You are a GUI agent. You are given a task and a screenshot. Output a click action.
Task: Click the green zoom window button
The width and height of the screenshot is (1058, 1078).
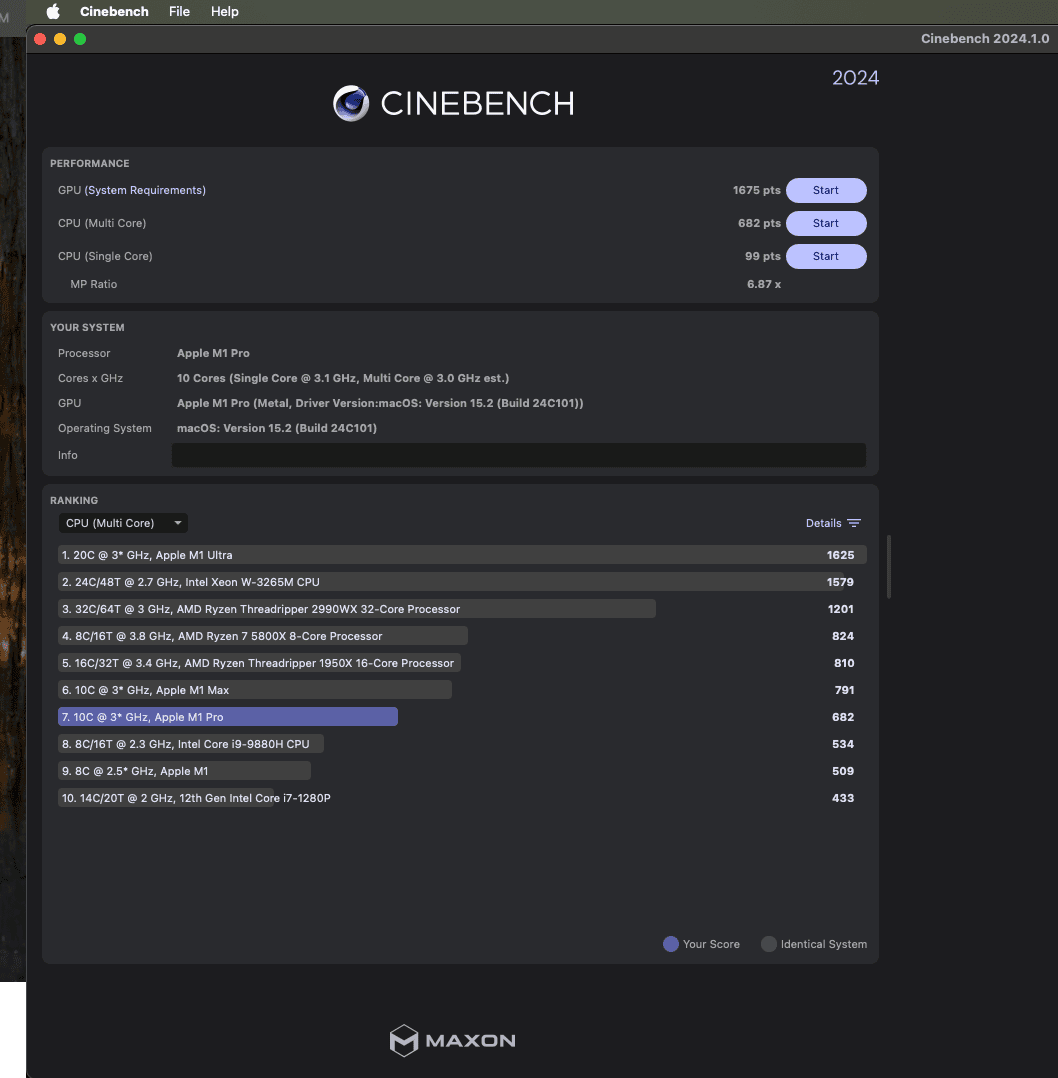[x=80, y=39]
